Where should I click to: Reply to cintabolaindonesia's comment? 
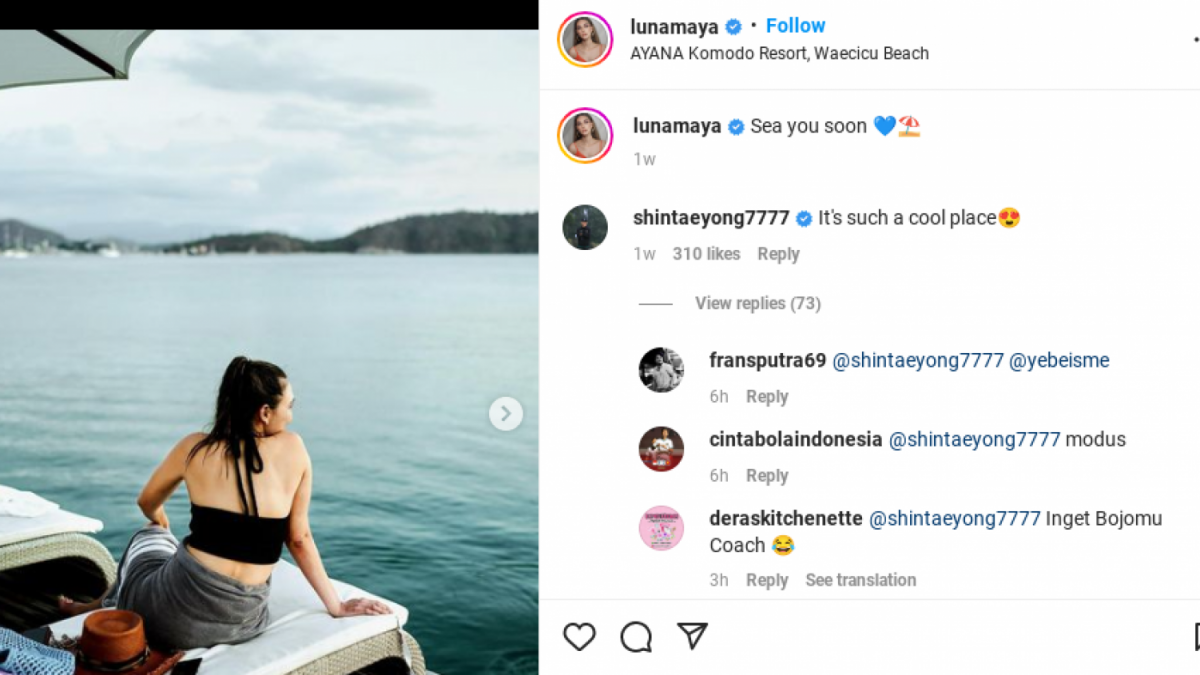(767, 475)
